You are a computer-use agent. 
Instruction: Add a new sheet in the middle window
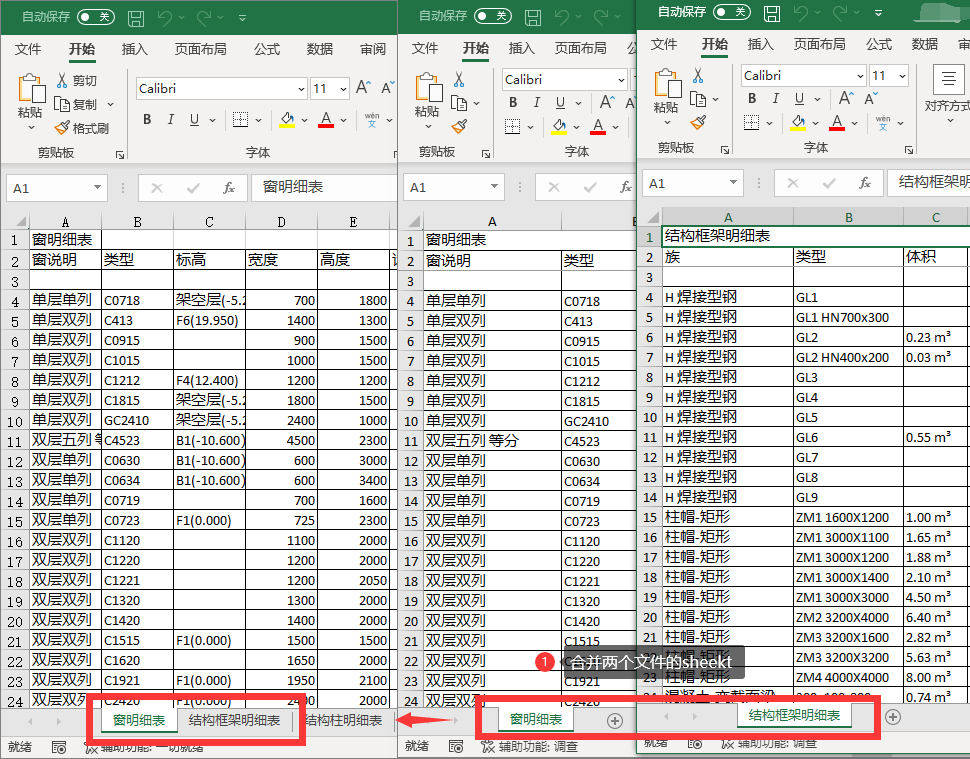(615, 720)
